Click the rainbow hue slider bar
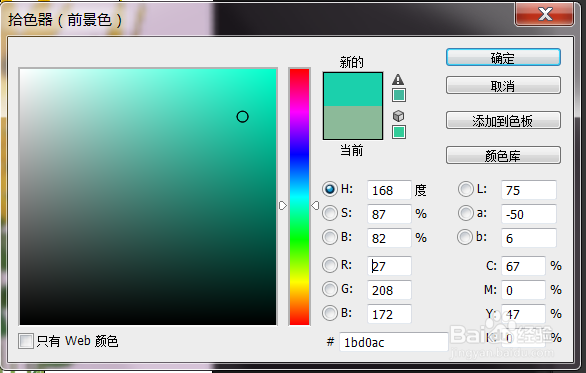This screenshot has width=586, height=373. pos(299,197)
